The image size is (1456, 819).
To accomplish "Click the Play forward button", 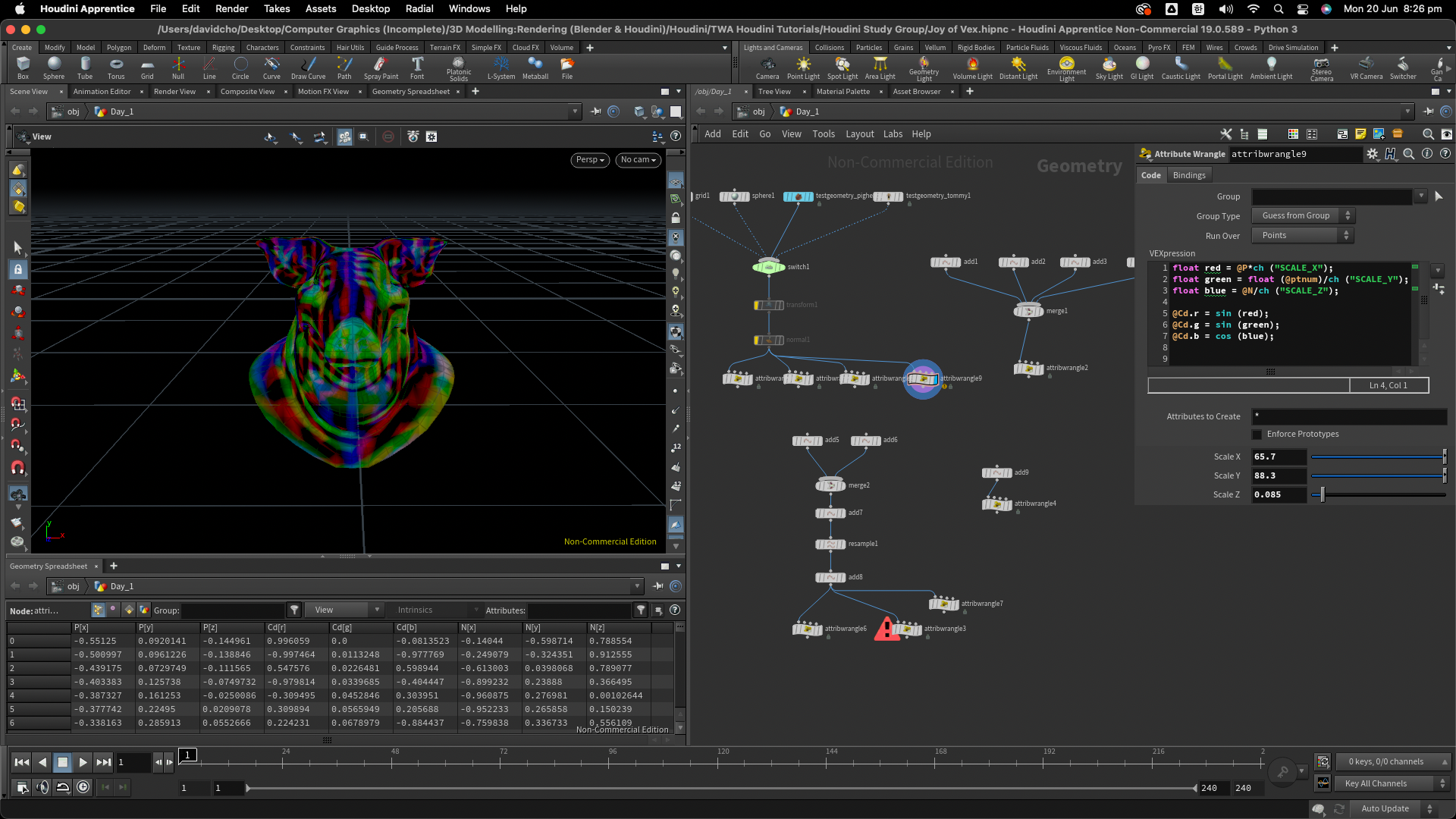I will [83, 762].
